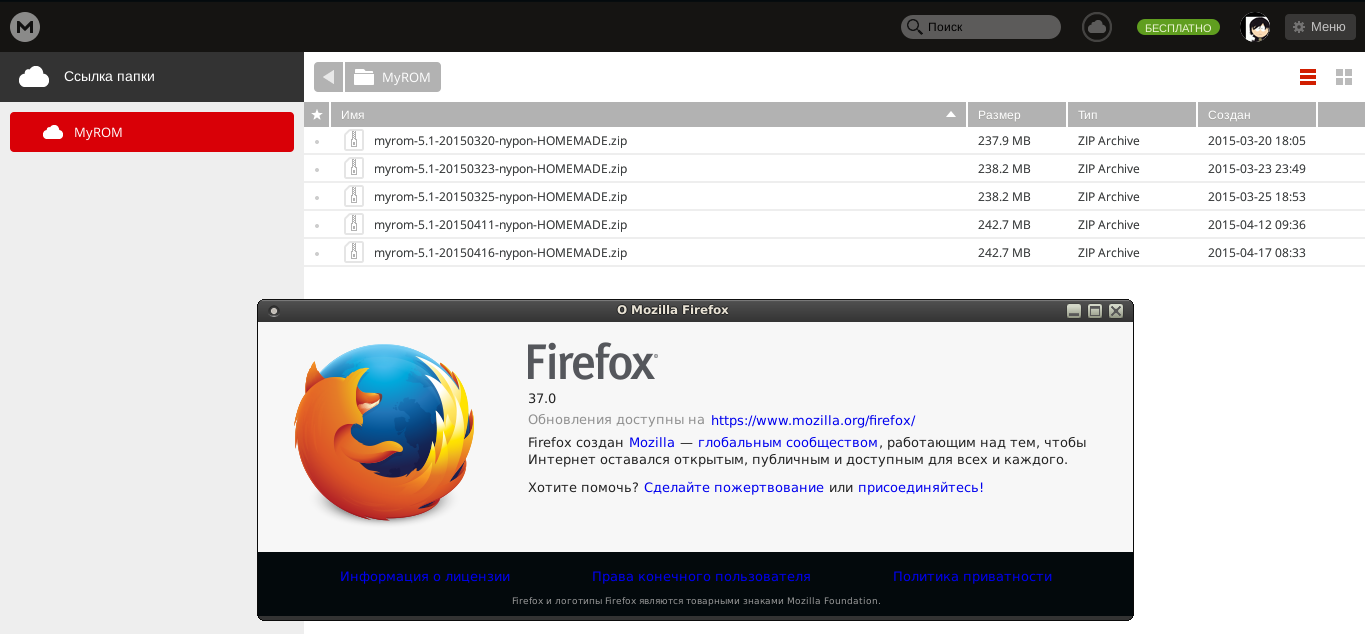This screenshot has width=1365, height=634.
Task: Select MyROM folder in sidebar
Action: [152, 132]
